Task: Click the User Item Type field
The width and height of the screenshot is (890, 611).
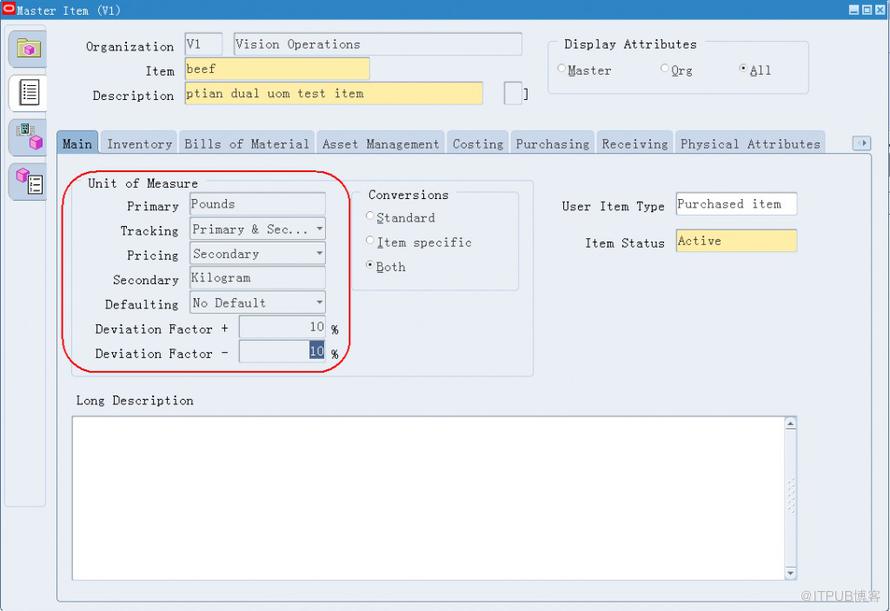Action: (x=736, y=204)
